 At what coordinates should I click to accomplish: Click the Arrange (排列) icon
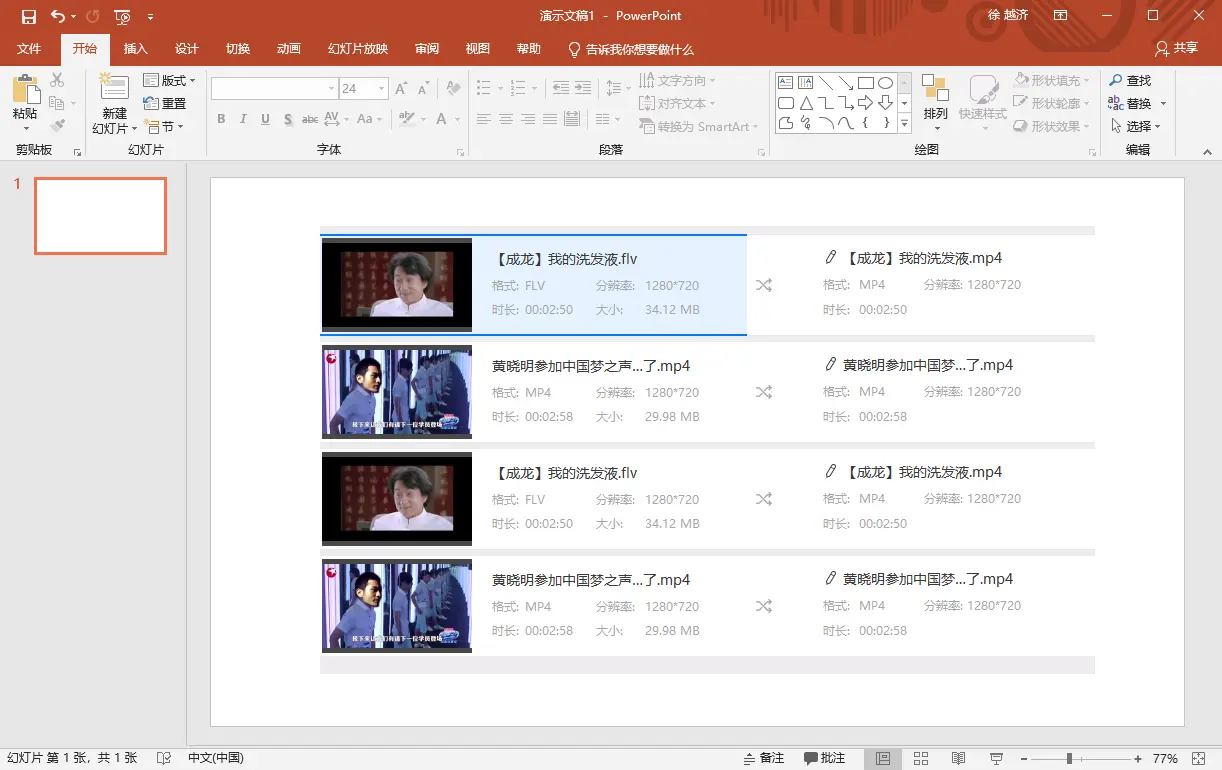935,89
